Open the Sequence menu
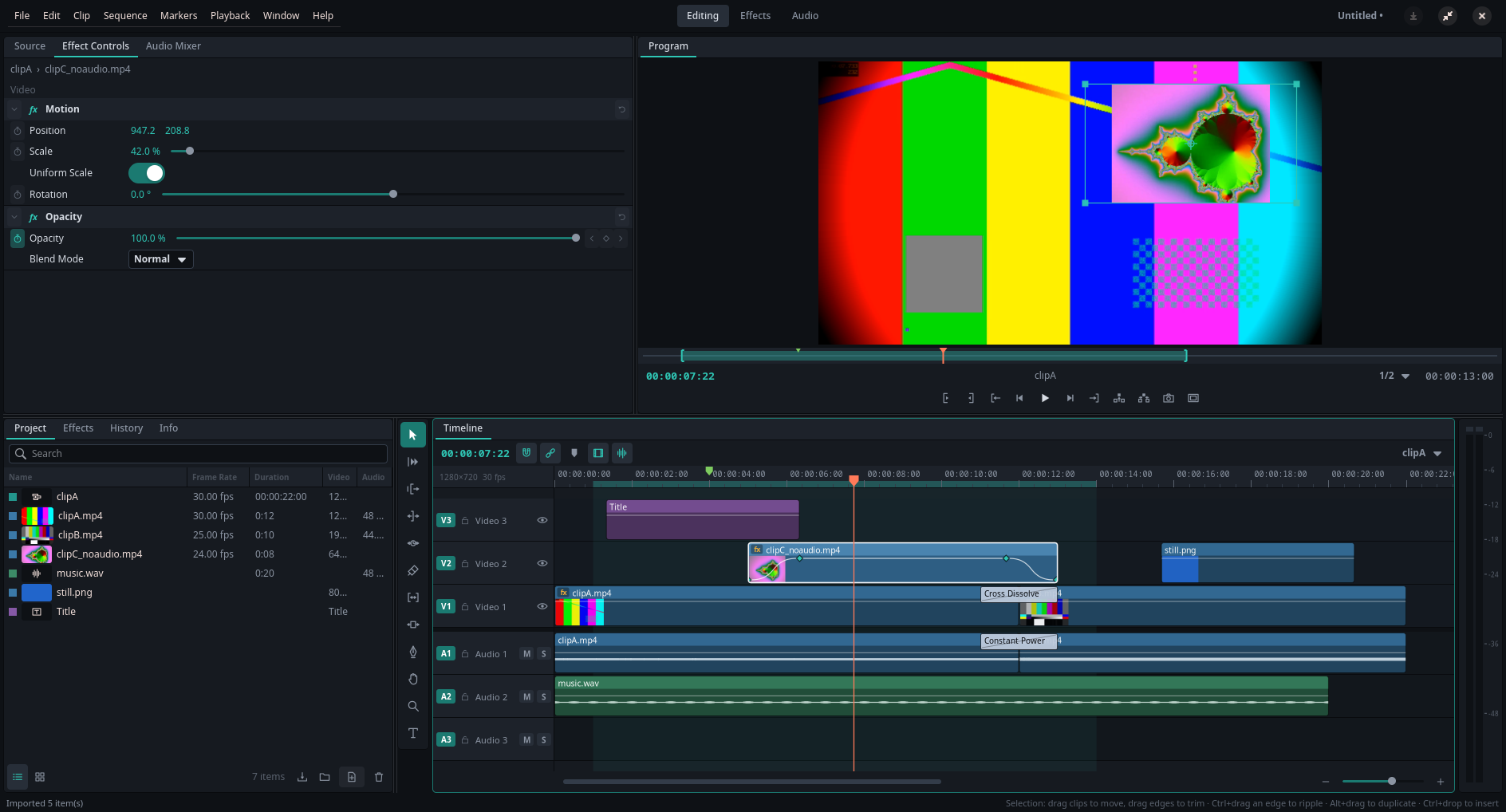 tap(125, 15)
